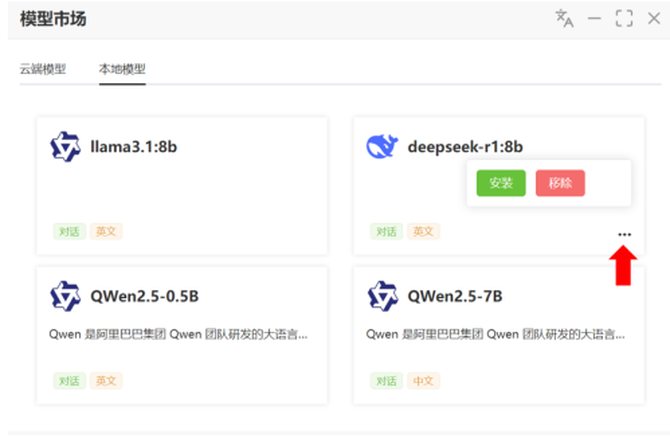Click the 对话 tag on llama3.1:8b card
This screenshot has width=670, height=438.
69,232
